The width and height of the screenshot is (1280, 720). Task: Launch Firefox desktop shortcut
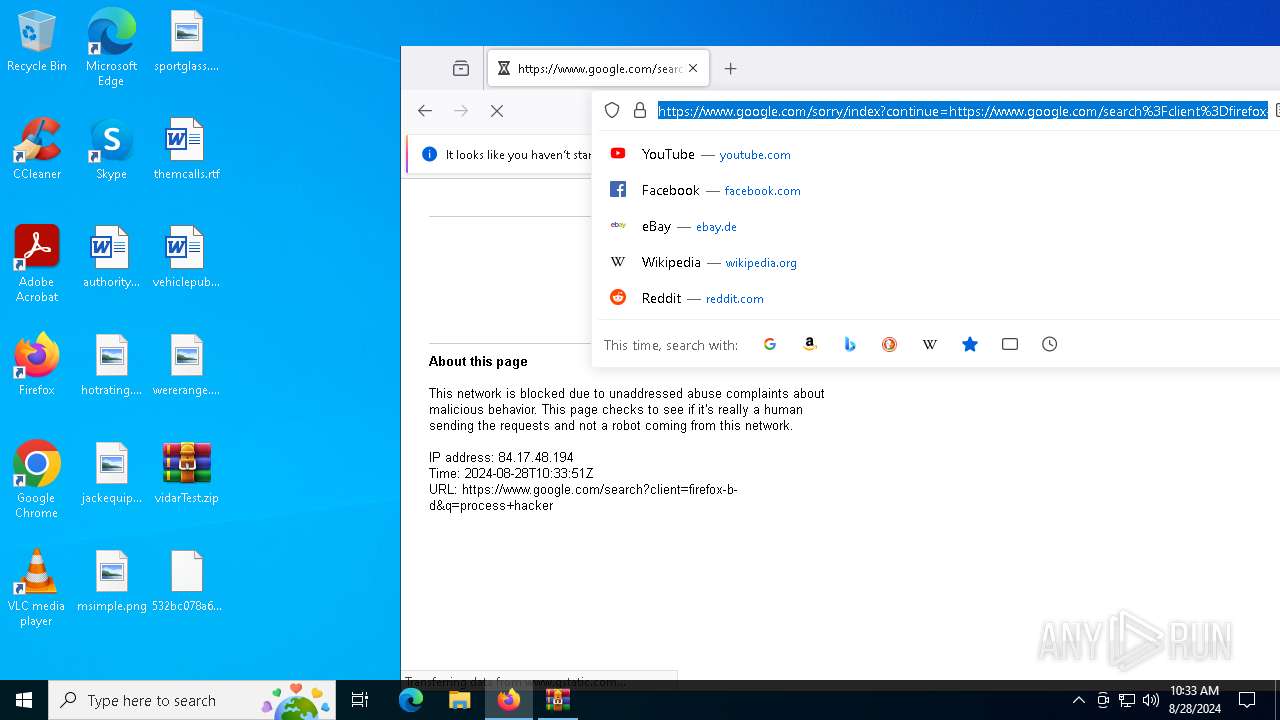37,366
